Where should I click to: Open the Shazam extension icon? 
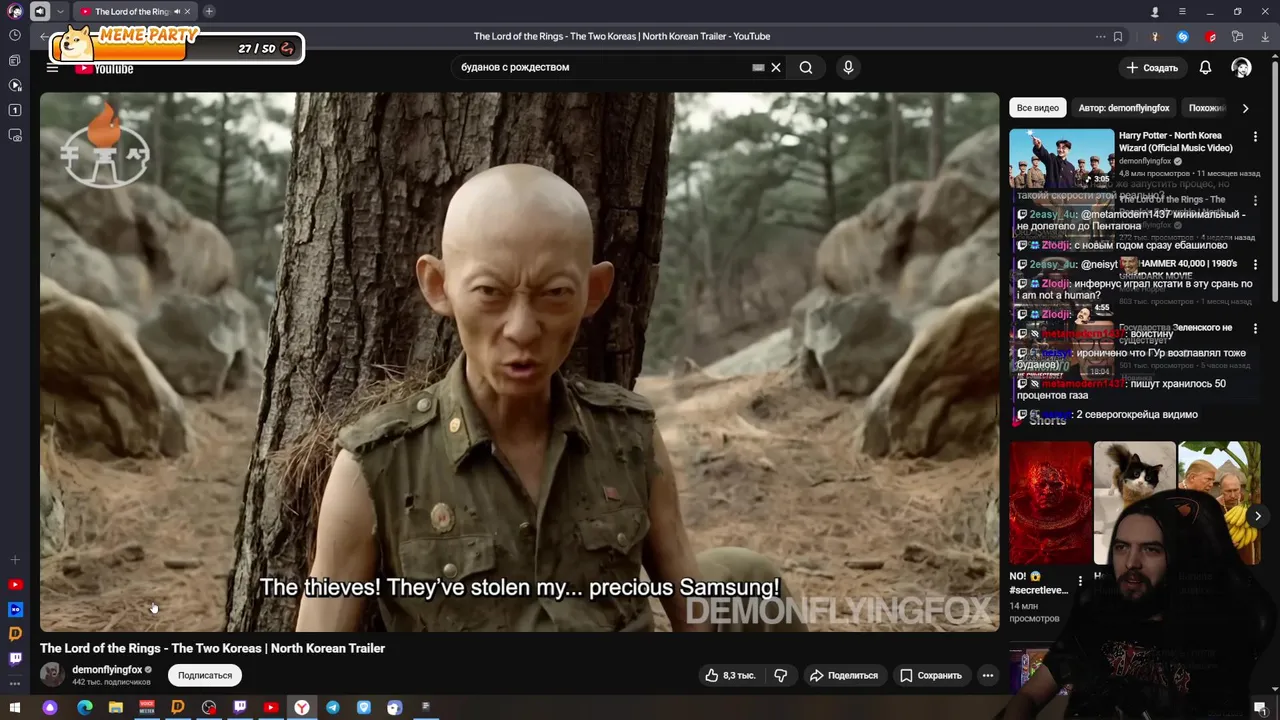(1183, 36)
